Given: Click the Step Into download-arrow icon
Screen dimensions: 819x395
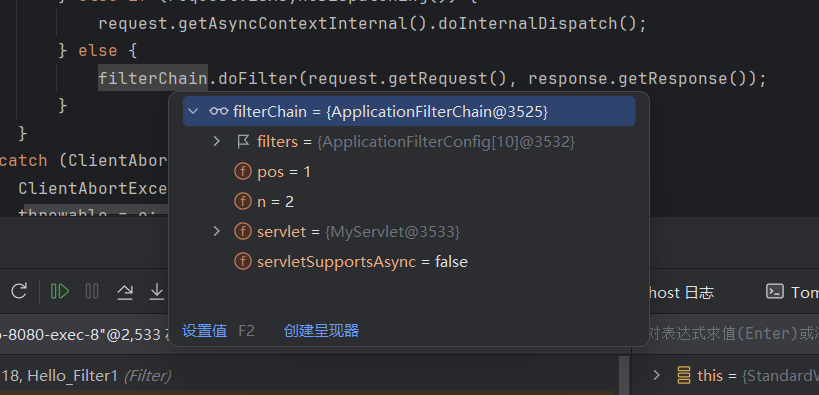Looking at the screenshot, I should (x=157, y=291).
